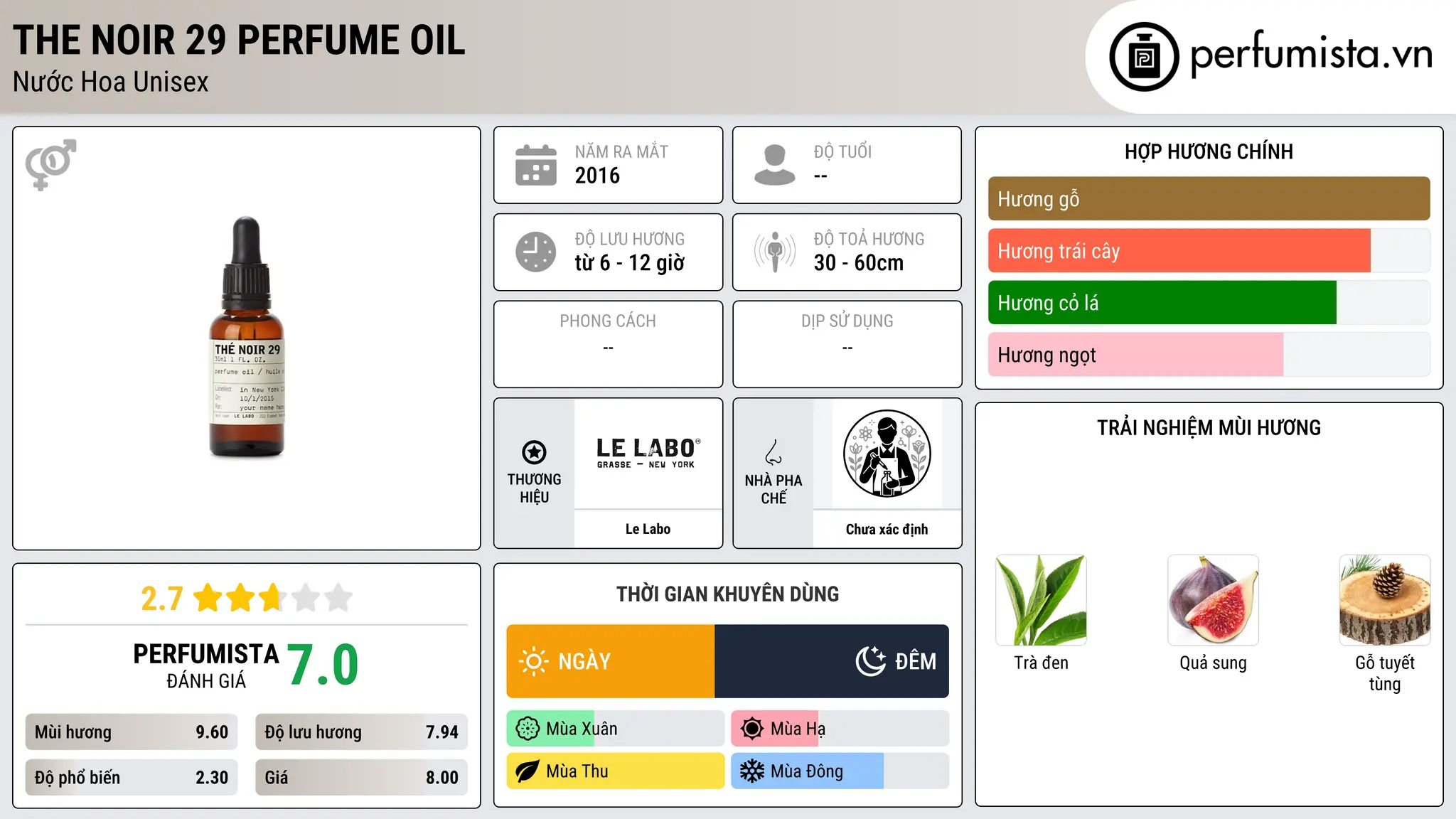Click the sun icon in Ngày bar
The height and width of the screenshot is (819, 1456).
533,661
